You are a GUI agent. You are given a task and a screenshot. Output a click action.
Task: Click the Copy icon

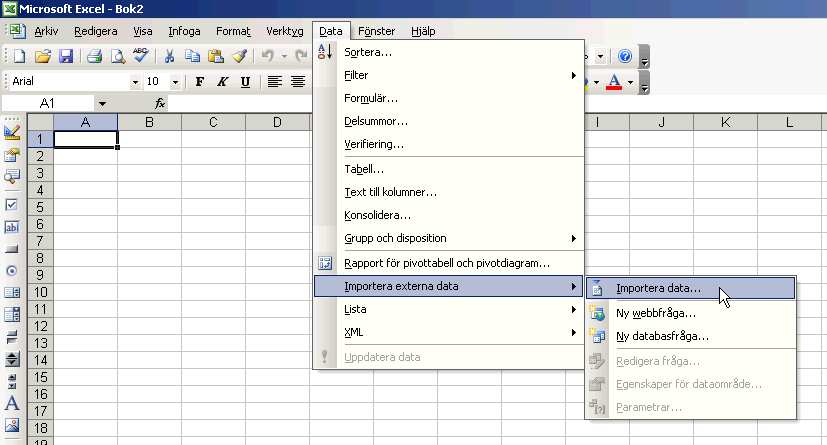click(x=192, y=56)
